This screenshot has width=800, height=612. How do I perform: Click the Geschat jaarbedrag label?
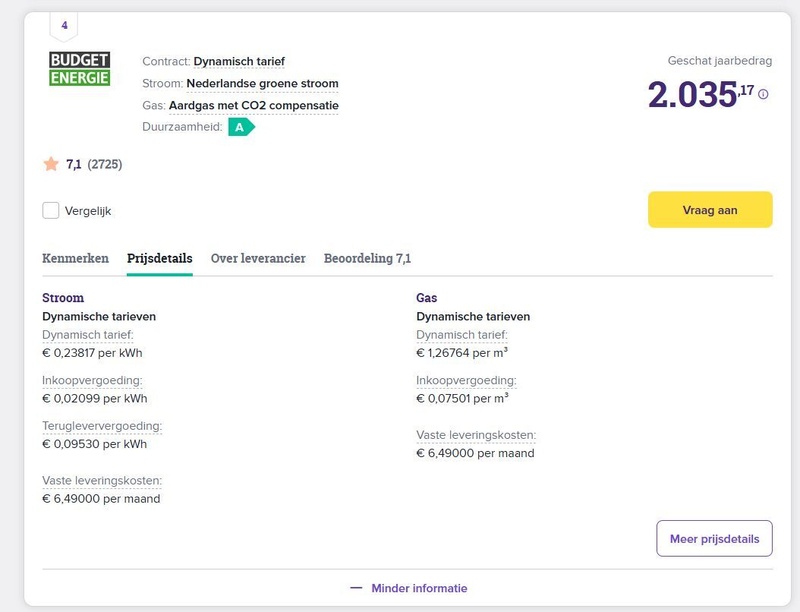(720, 61)
